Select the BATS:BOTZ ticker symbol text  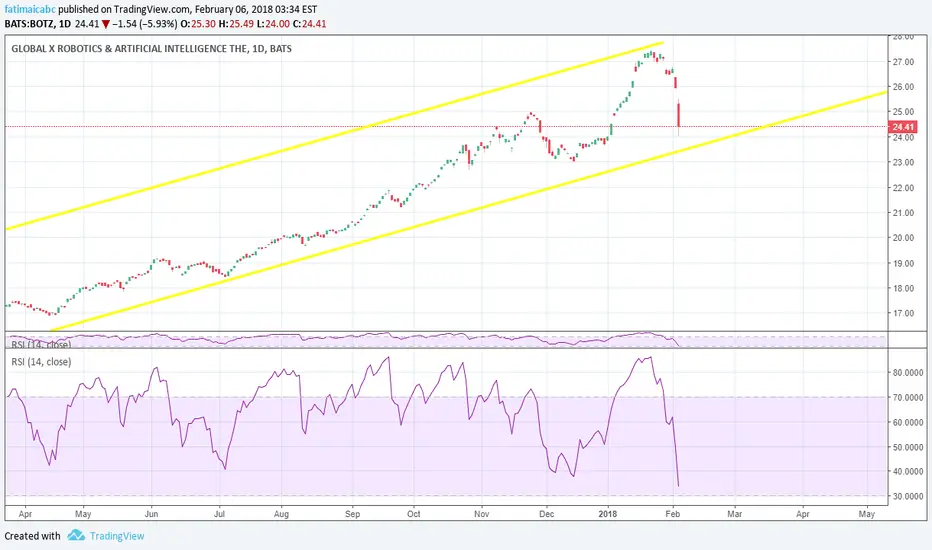pos(30,24)
